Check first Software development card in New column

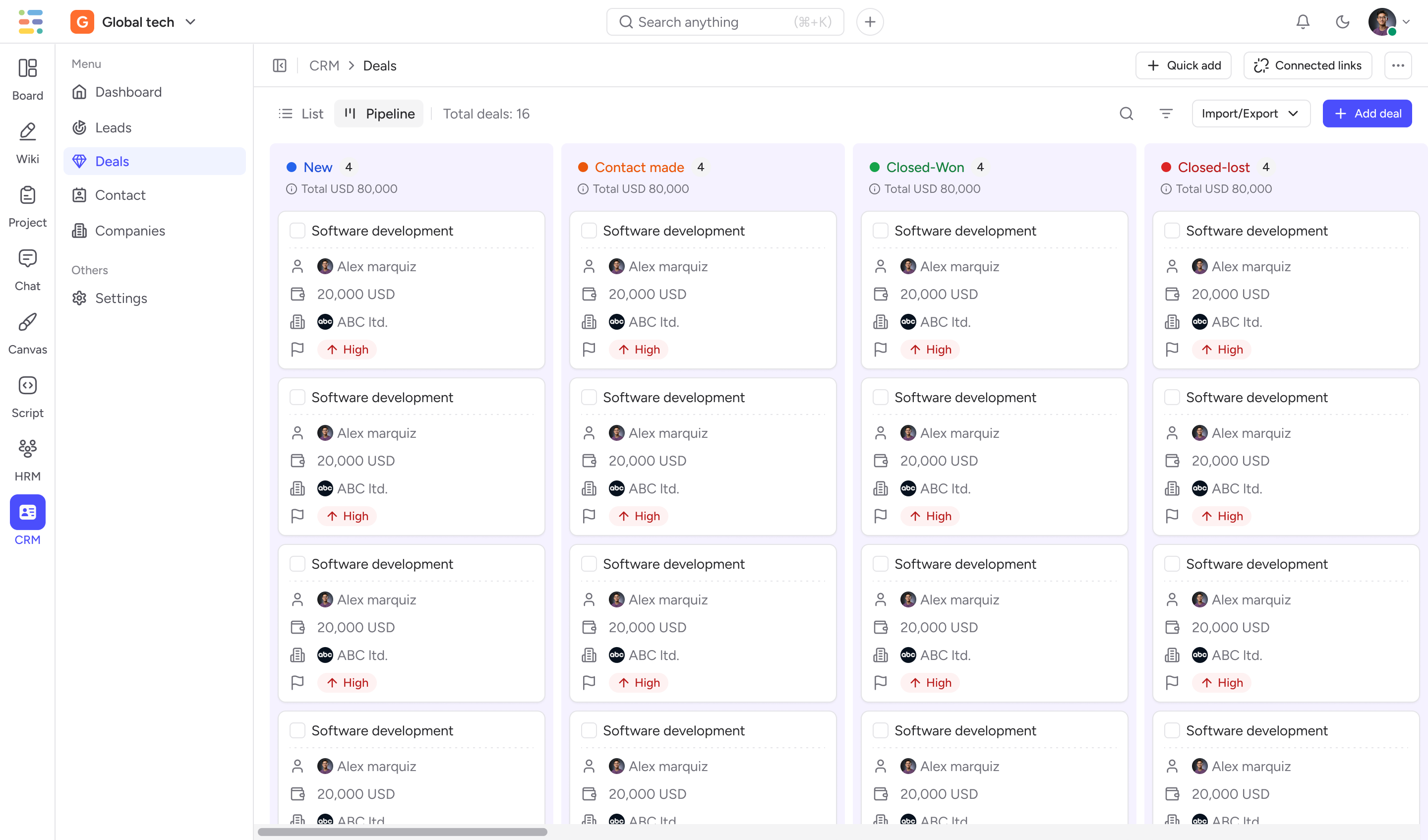pos(297,231)
